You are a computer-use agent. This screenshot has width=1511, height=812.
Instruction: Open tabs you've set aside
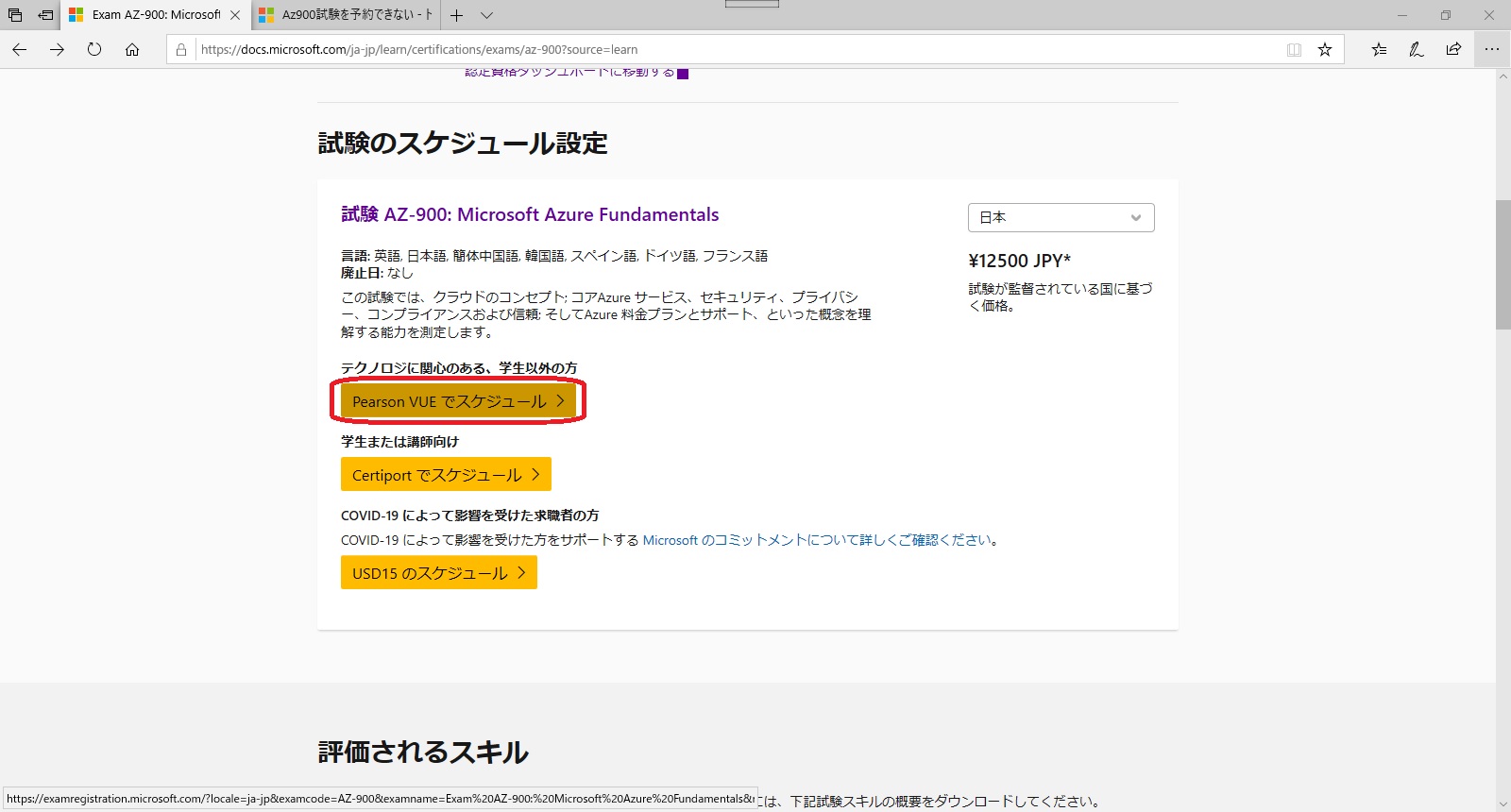[x=15, y=15]
